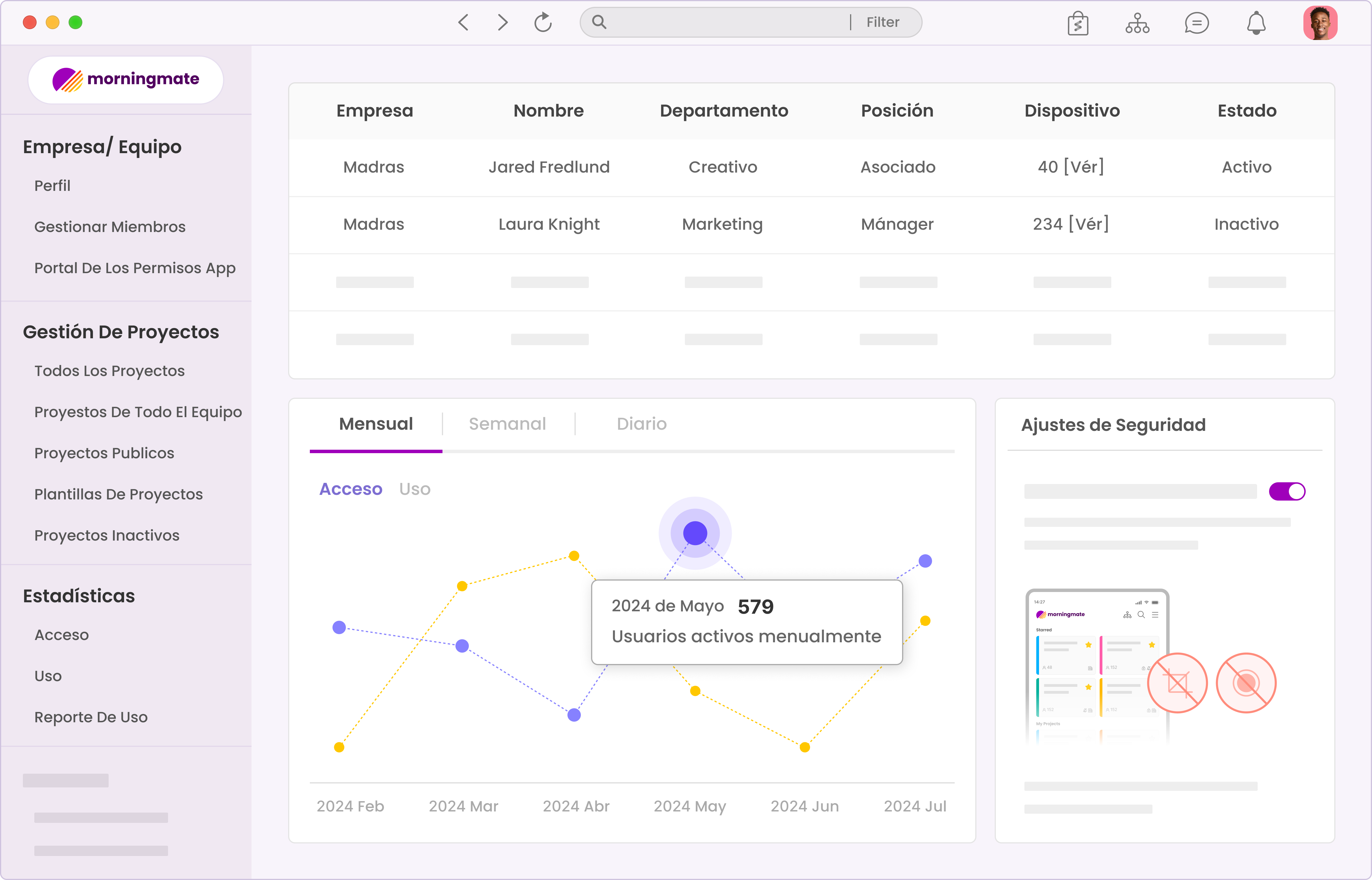Viewport: 1372px width, 880px height.
Task: Click the back navigation arrow
Action: tap(464, 22)
